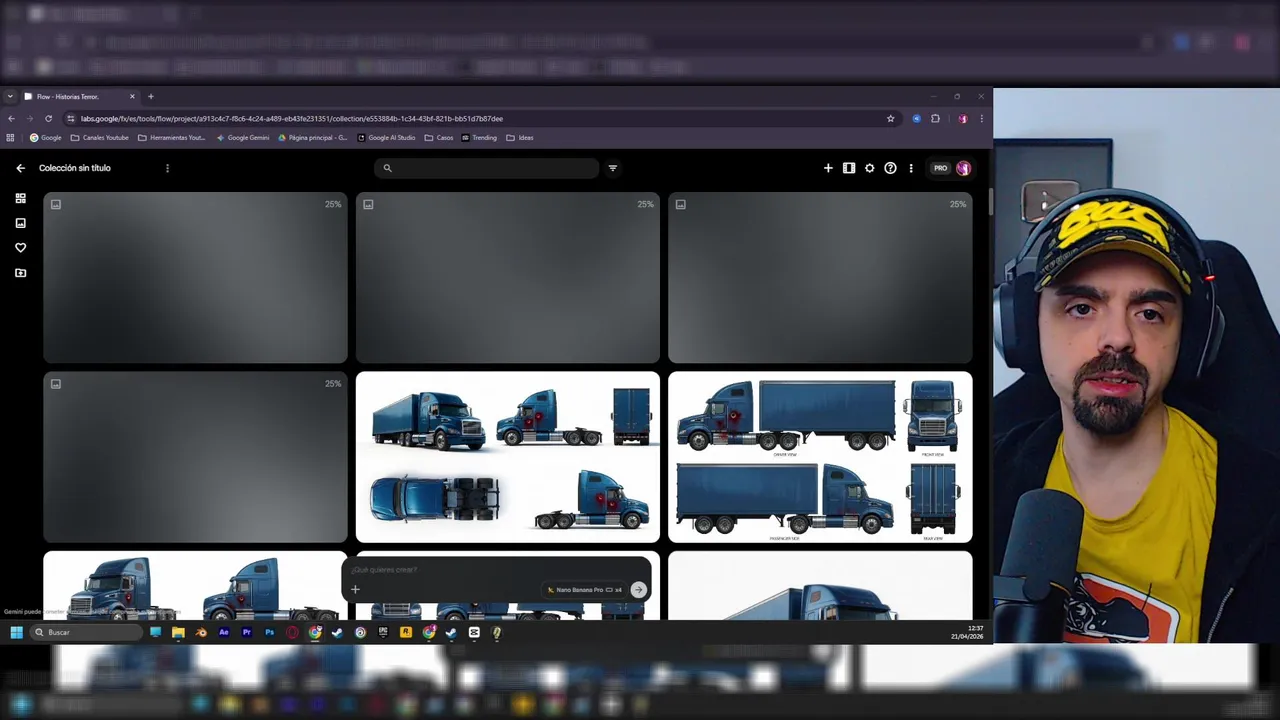Click the labs.google address bar

[x=480, y=118]
